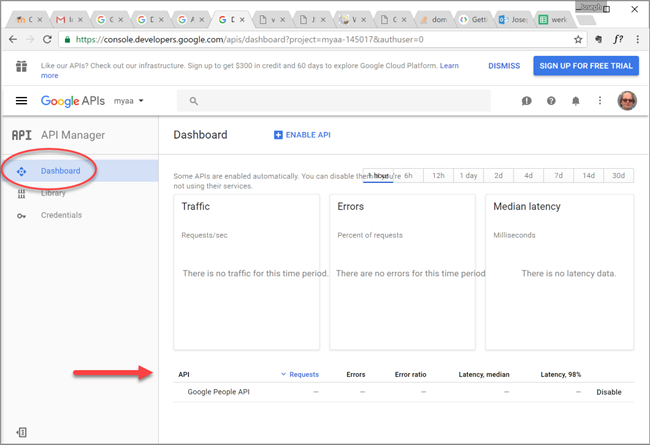The image size is (650, 445).
Task: Dismiss the free trial banner
Action: click(504, 66)
